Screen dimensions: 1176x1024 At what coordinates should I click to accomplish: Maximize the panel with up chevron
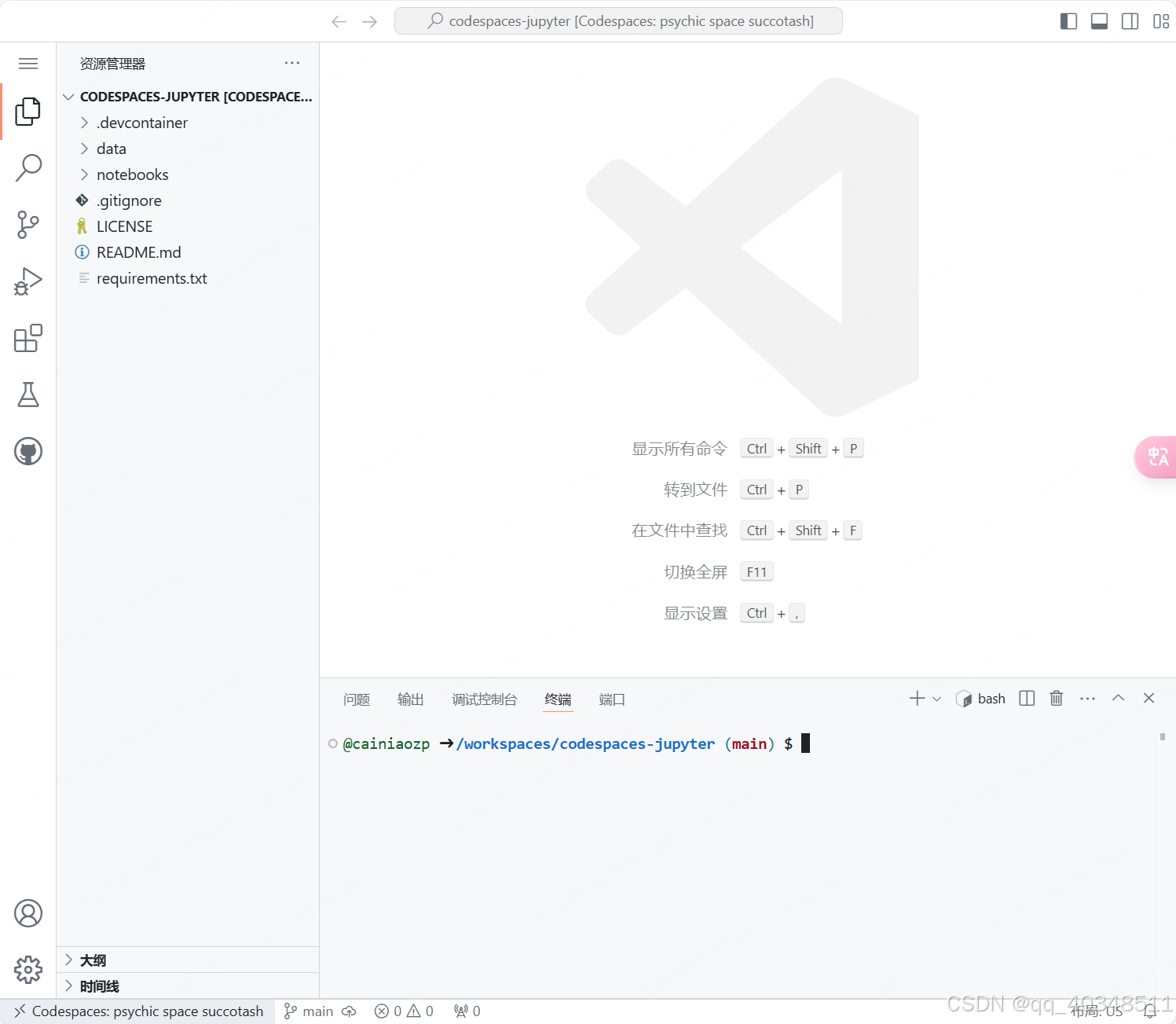coord(1118,699)
